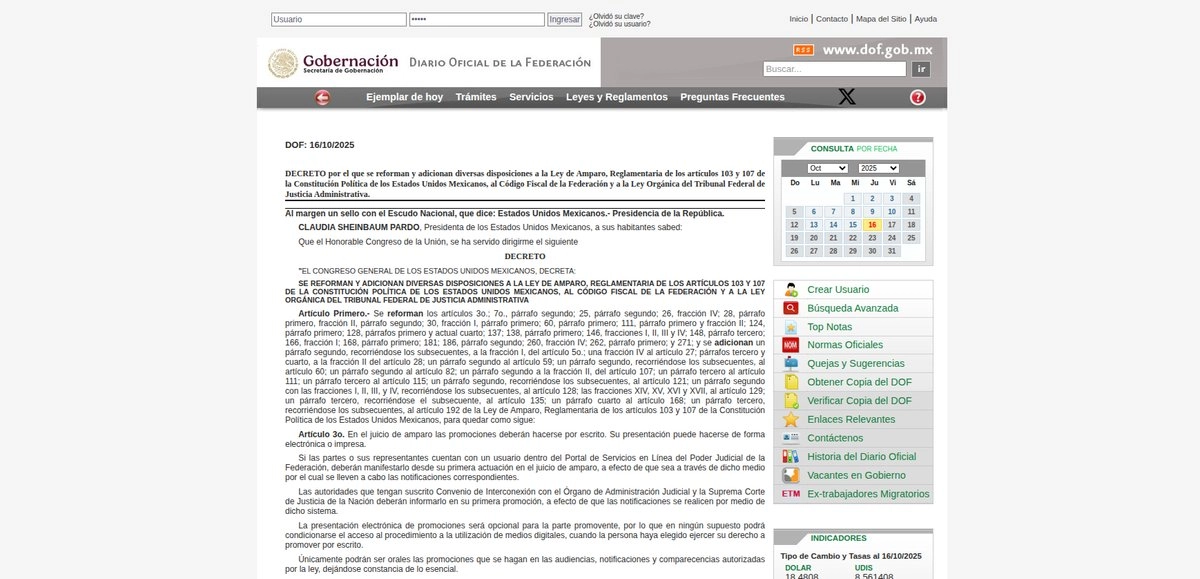Click the NOM Normas Oficiales icon
This screenshot has height=579, width=1200.
point(790,345)
